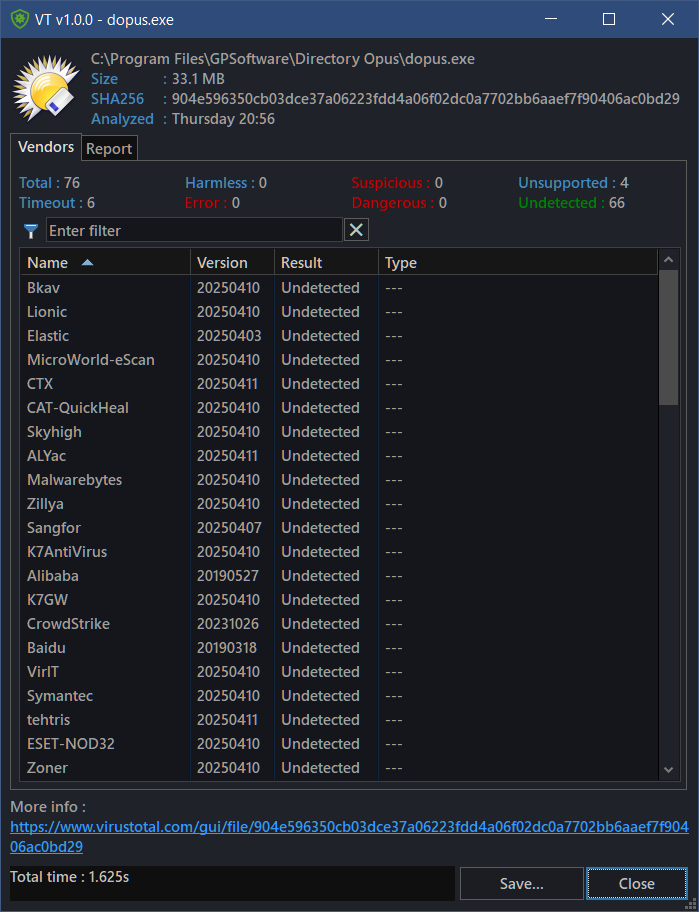Viewport: 699px width, 912px height.
Task: Click Sangfor's version 20250407 cell
Action: pyautogui.click(x=229, y=528)
